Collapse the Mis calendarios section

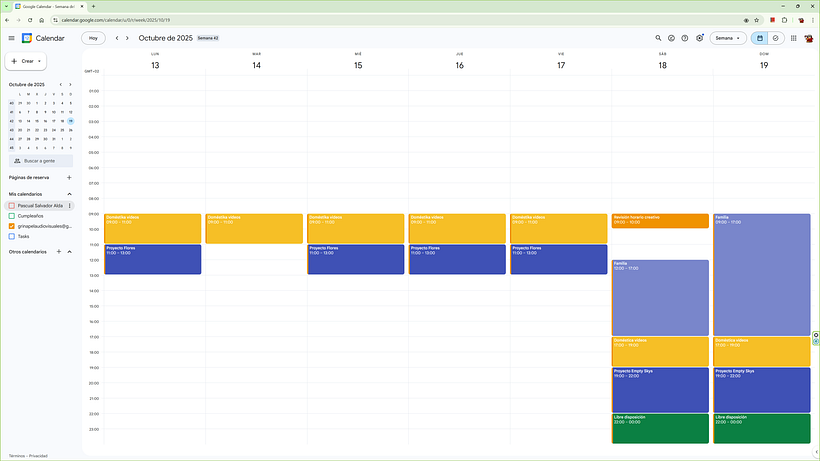69,194
